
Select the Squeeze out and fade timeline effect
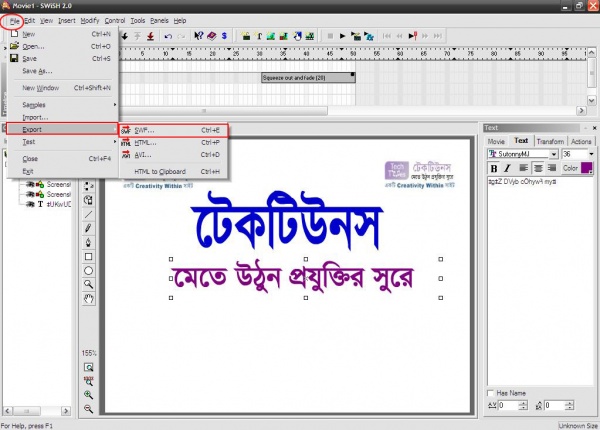pos(308,78)
